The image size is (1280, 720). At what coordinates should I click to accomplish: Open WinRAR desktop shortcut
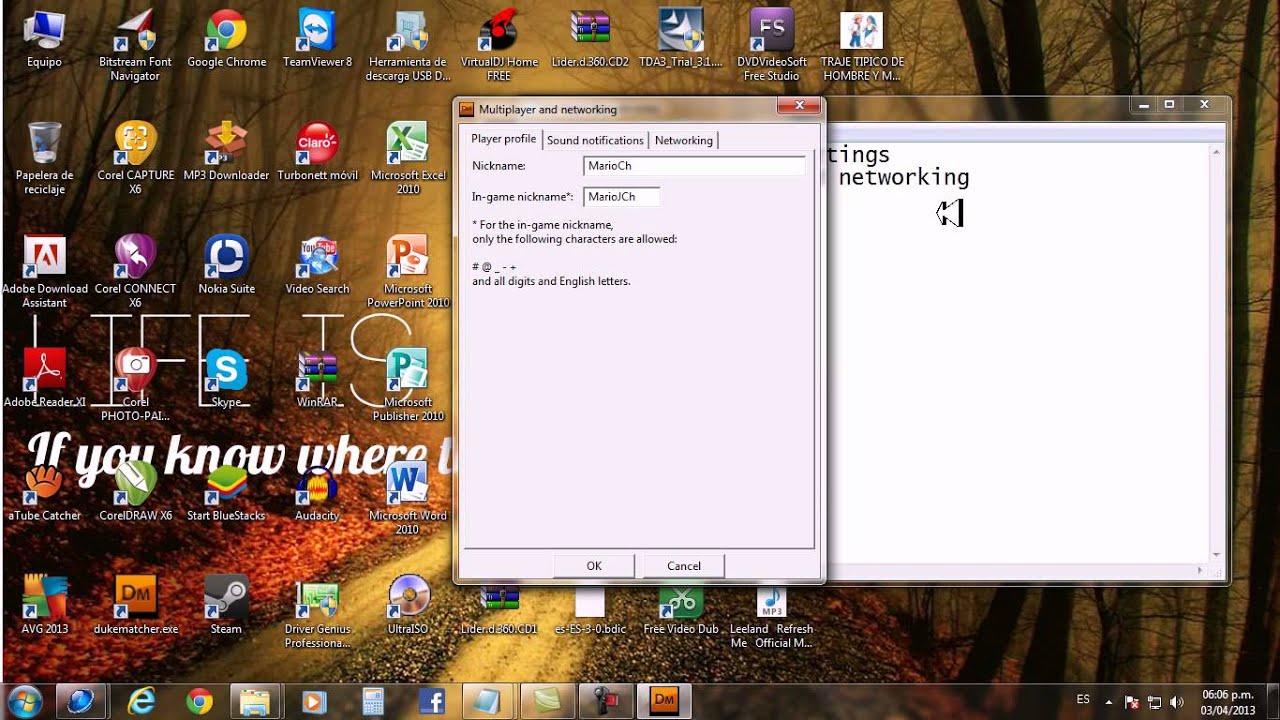pos(317,378)
